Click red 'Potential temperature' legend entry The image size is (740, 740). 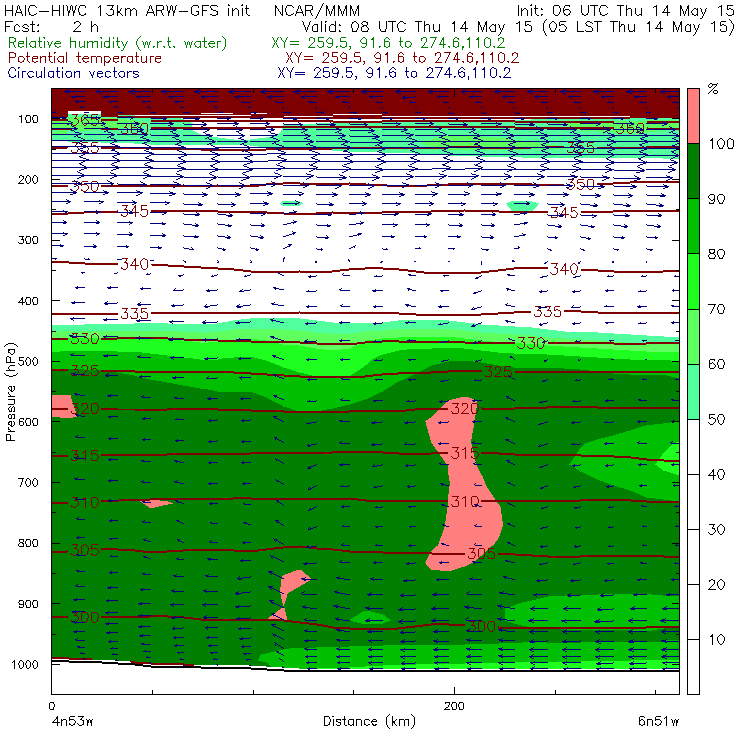[x=85, y=58]
